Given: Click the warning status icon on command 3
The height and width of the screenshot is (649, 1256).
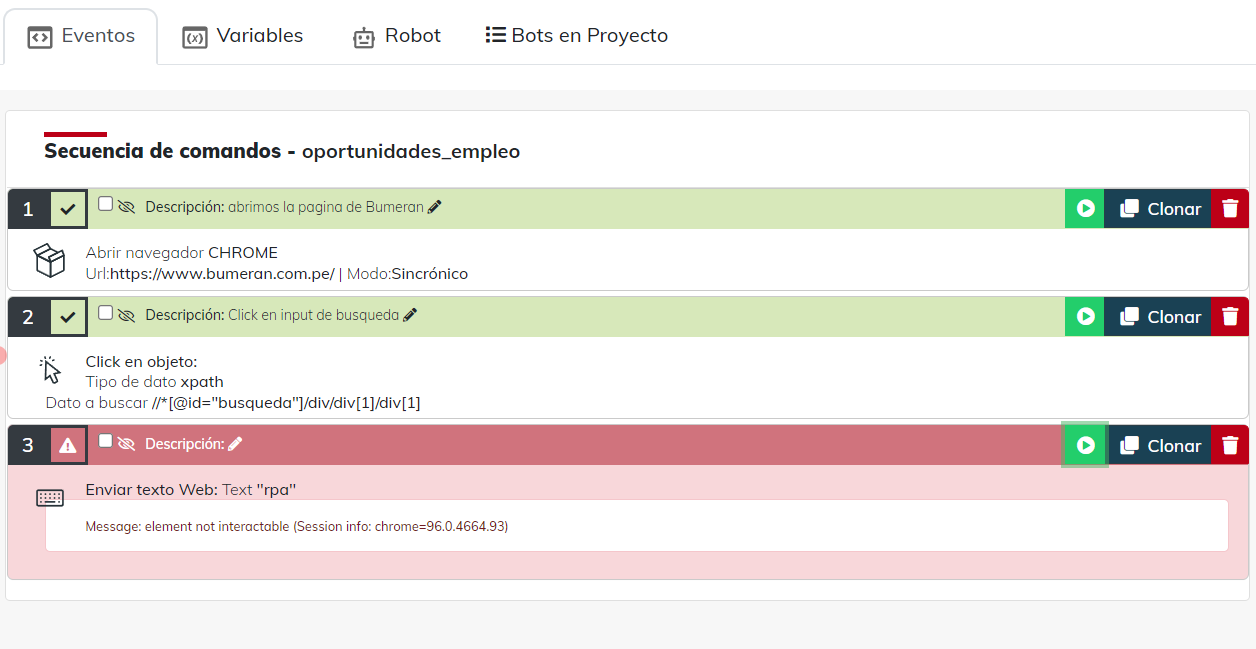Looking at the screenshot, I should point(68,446).
